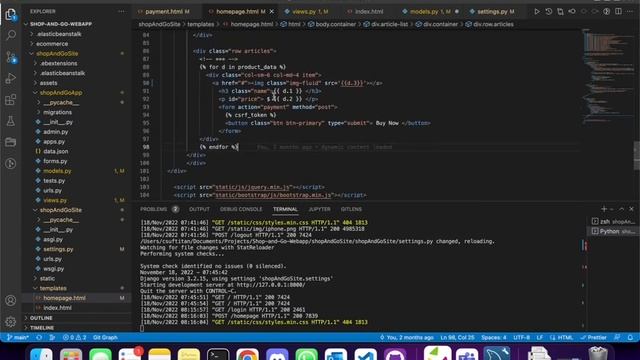Open data.json in the explorer

coord(56,151)
